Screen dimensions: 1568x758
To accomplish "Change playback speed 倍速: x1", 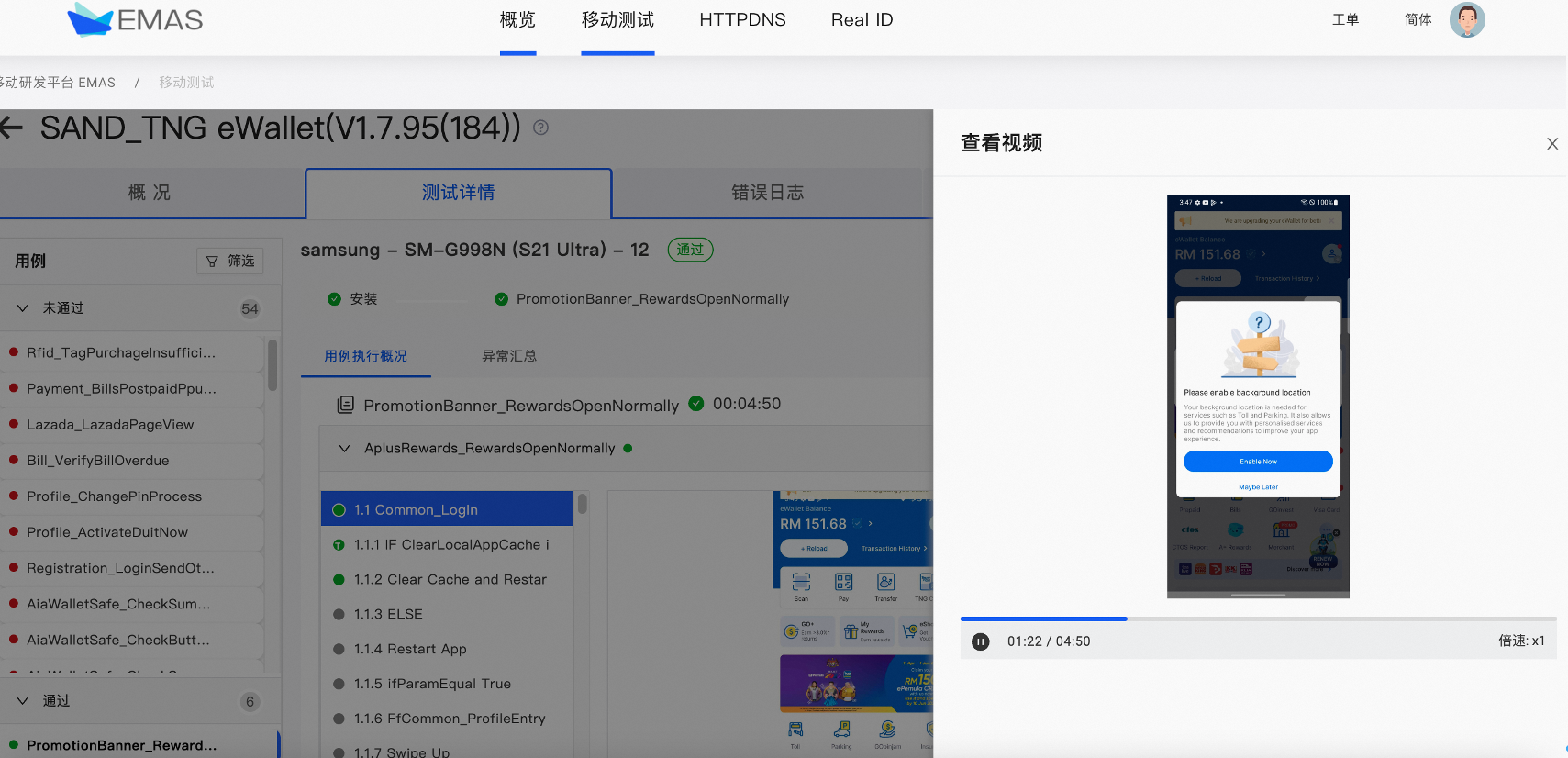I will (x=1521, y=641).
